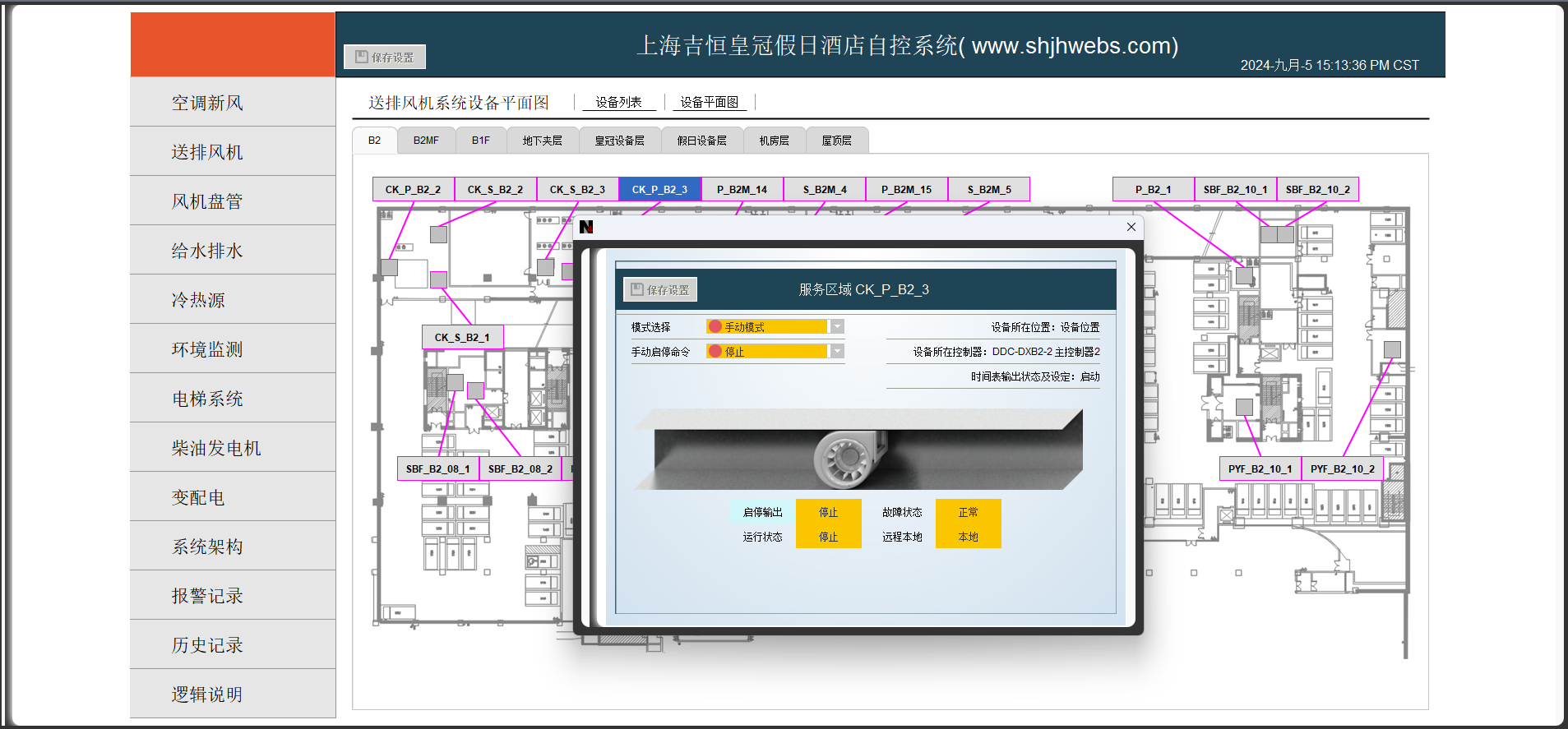
Task: Open 历史记录 in the sidebar
Action: [x=233, y=645]
